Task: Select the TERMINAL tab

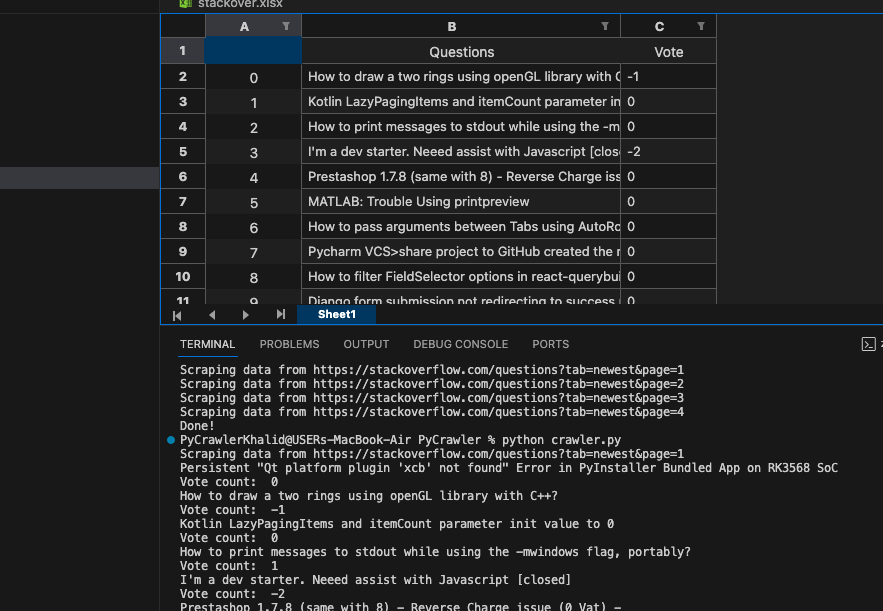Action: (207, 344)
